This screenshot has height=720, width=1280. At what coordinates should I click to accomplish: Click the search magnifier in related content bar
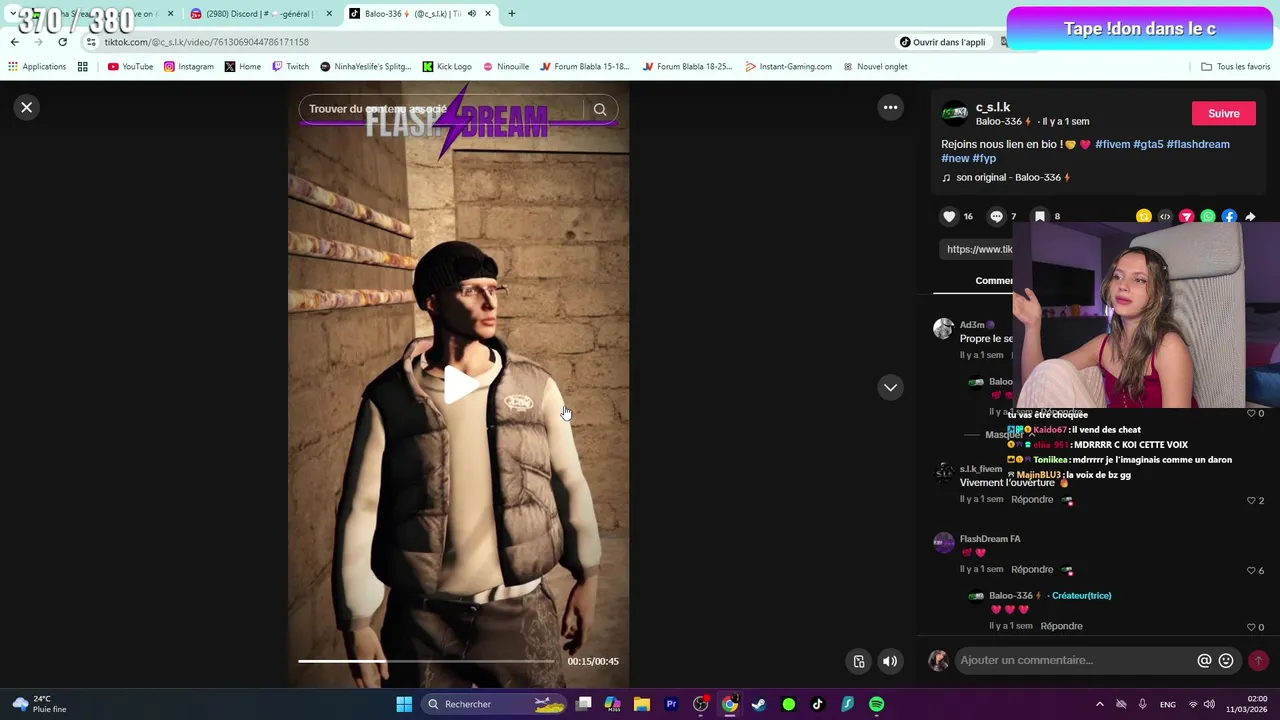(x=600, y=109)
